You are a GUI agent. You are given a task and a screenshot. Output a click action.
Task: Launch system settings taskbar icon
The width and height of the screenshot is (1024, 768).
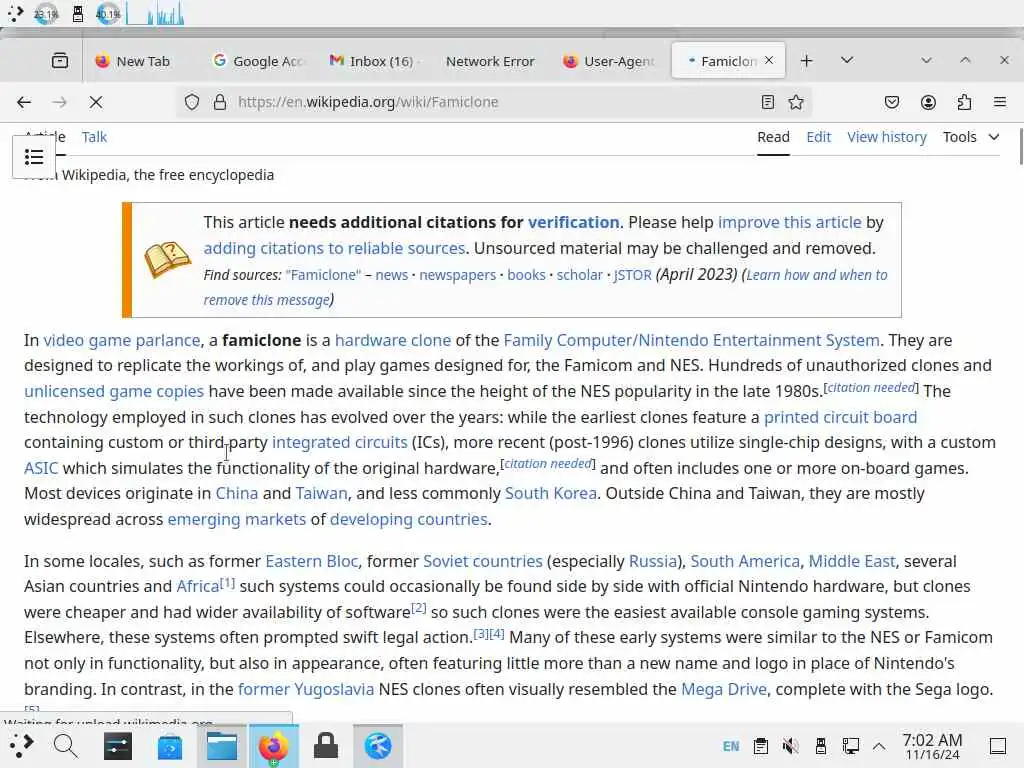118,746
